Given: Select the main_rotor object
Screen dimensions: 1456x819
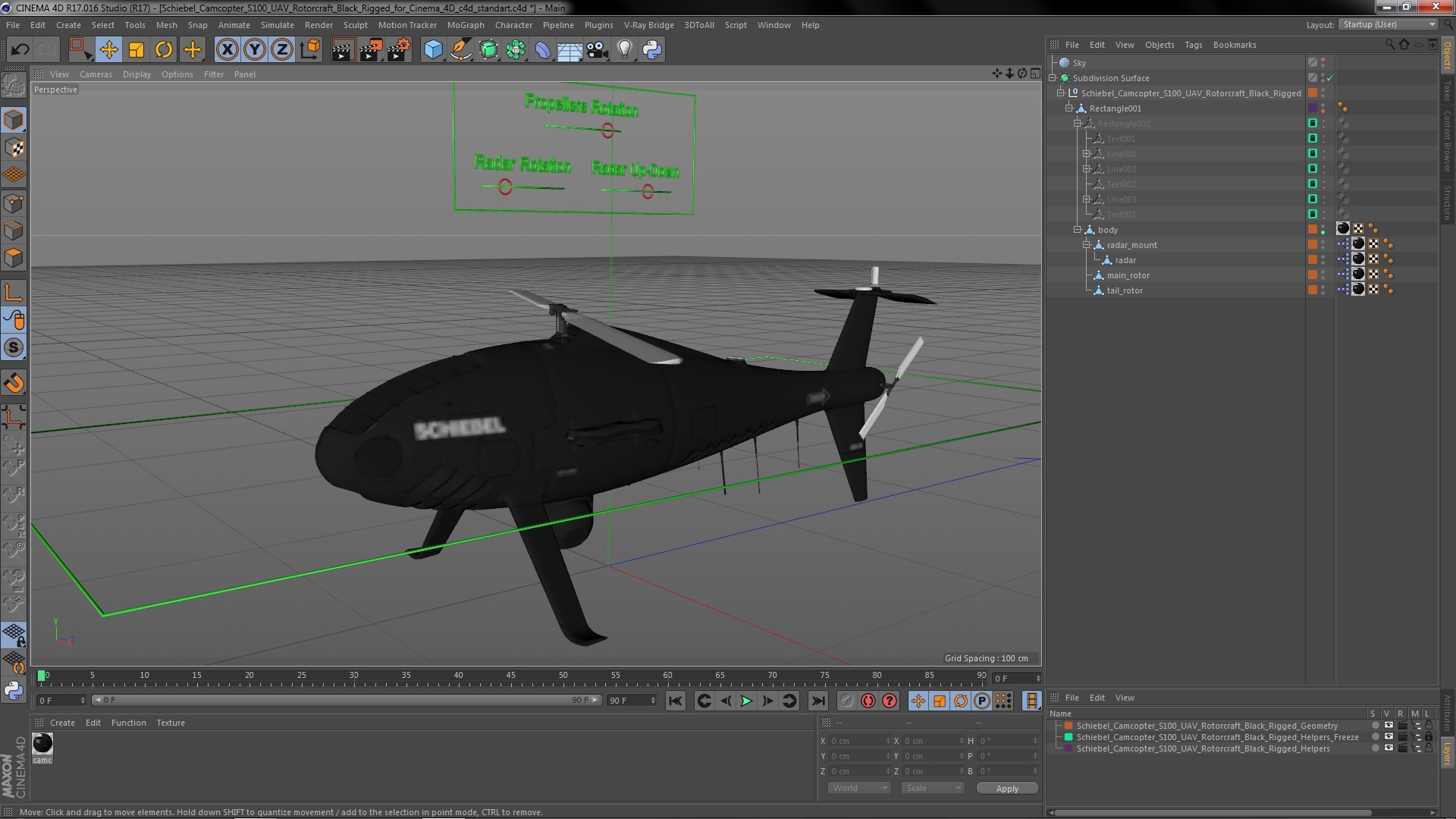Looking at the screenshot, I should [1128, 275].
